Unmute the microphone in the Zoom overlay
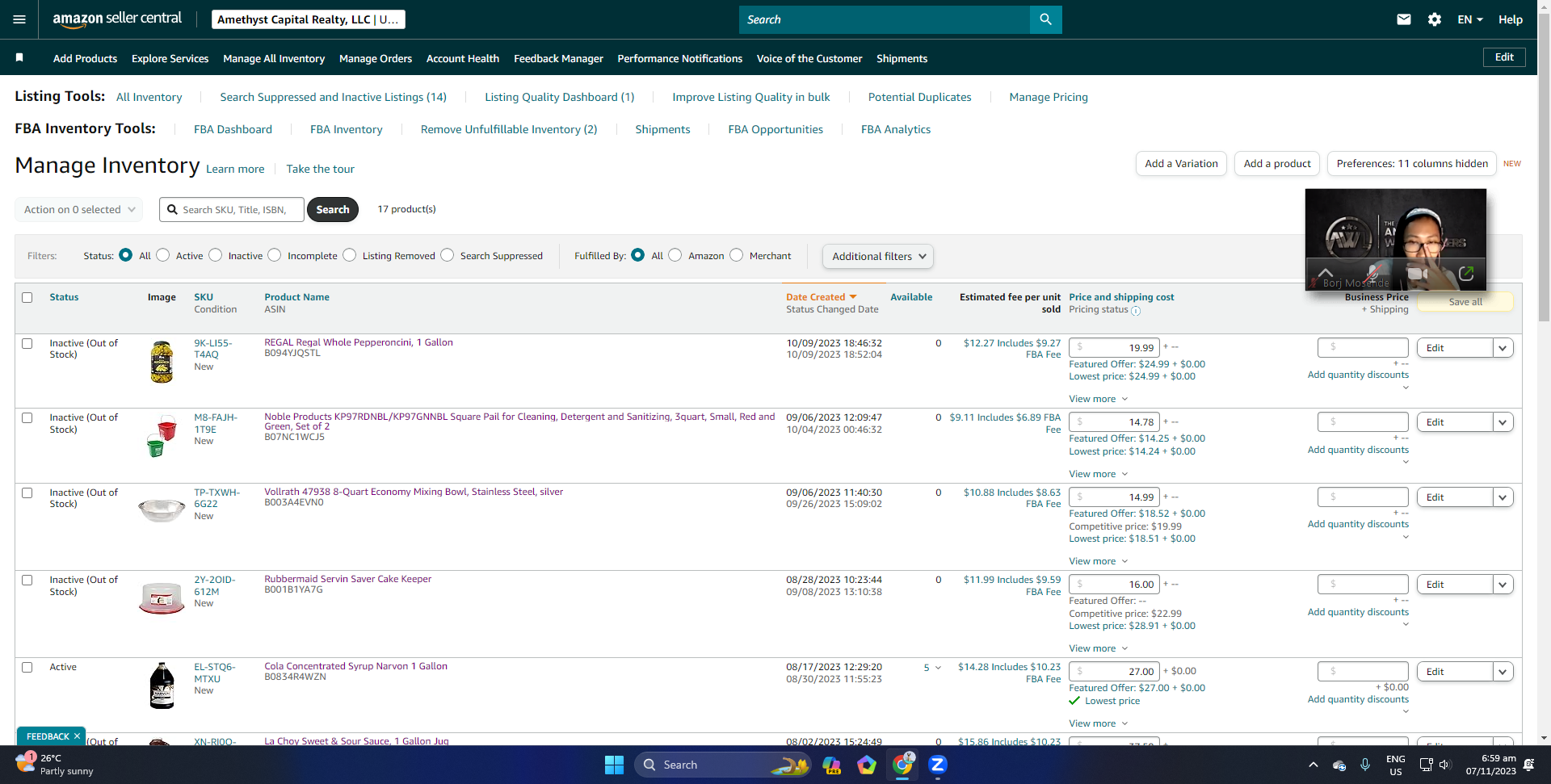Viewport: 1551px width, 784px height. (x=1373, y=273)
